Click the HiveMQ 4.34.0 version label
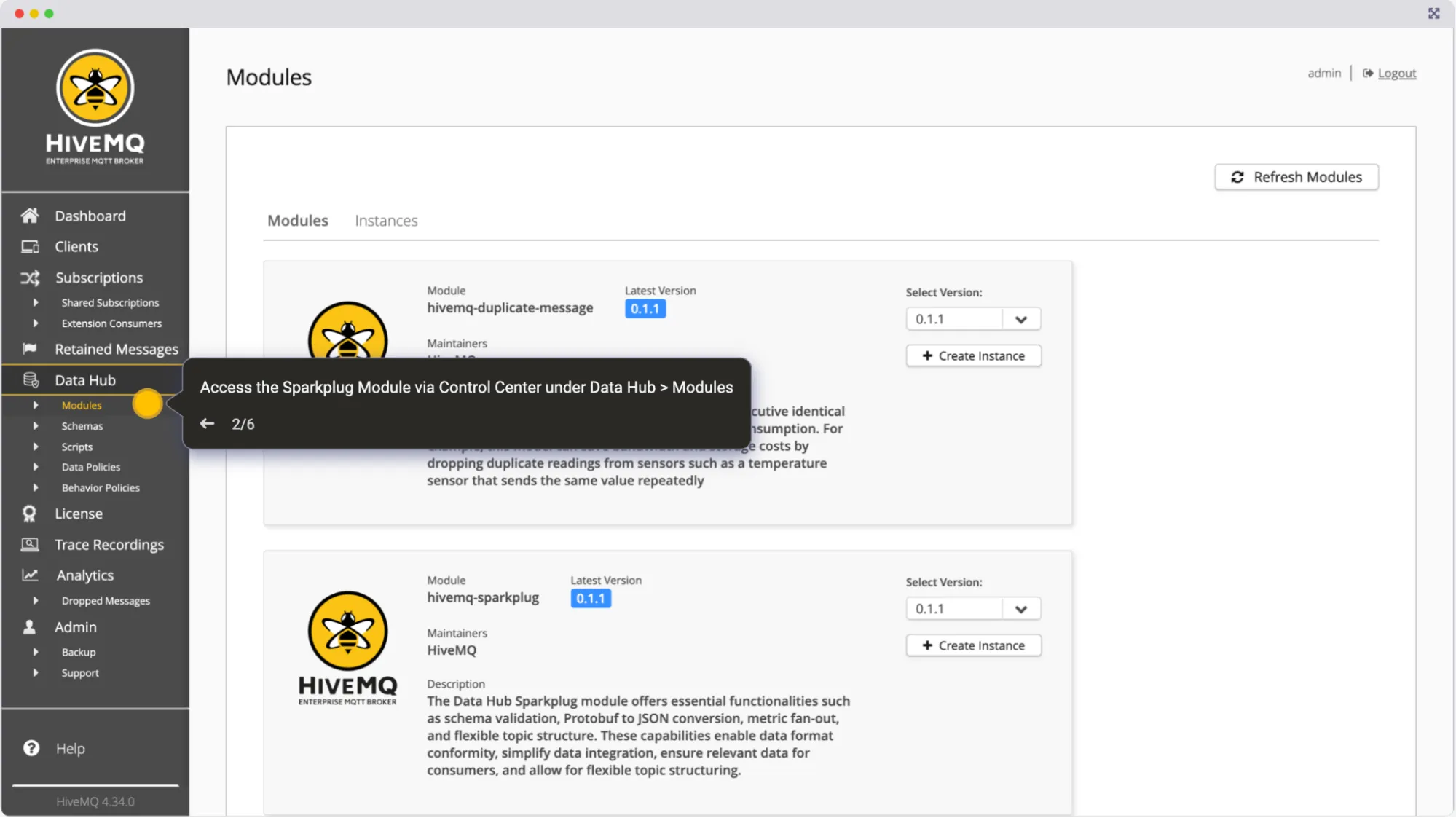 tap(95, 802)
